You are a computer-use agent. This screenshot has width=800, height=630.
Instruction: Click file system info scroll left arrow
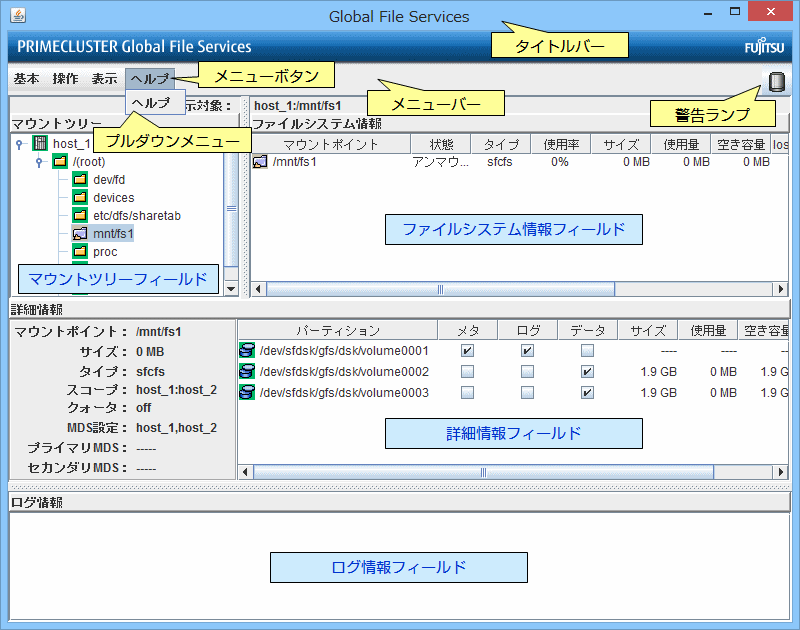258,289
